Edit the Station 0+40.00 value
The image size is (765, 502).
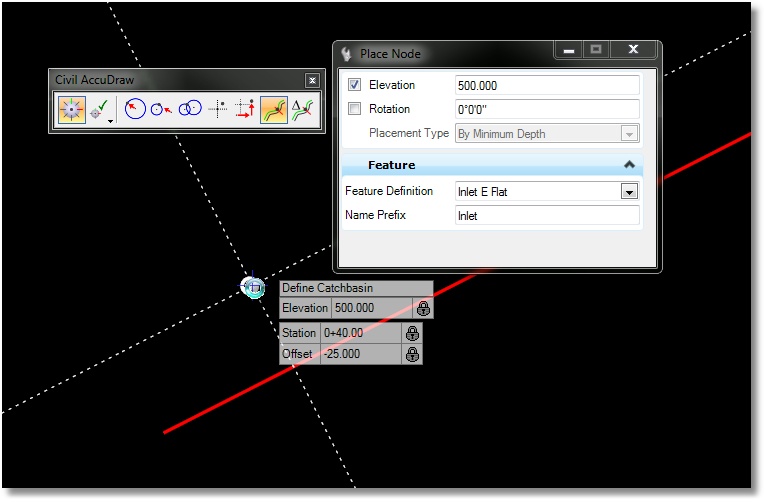[361, 333]
